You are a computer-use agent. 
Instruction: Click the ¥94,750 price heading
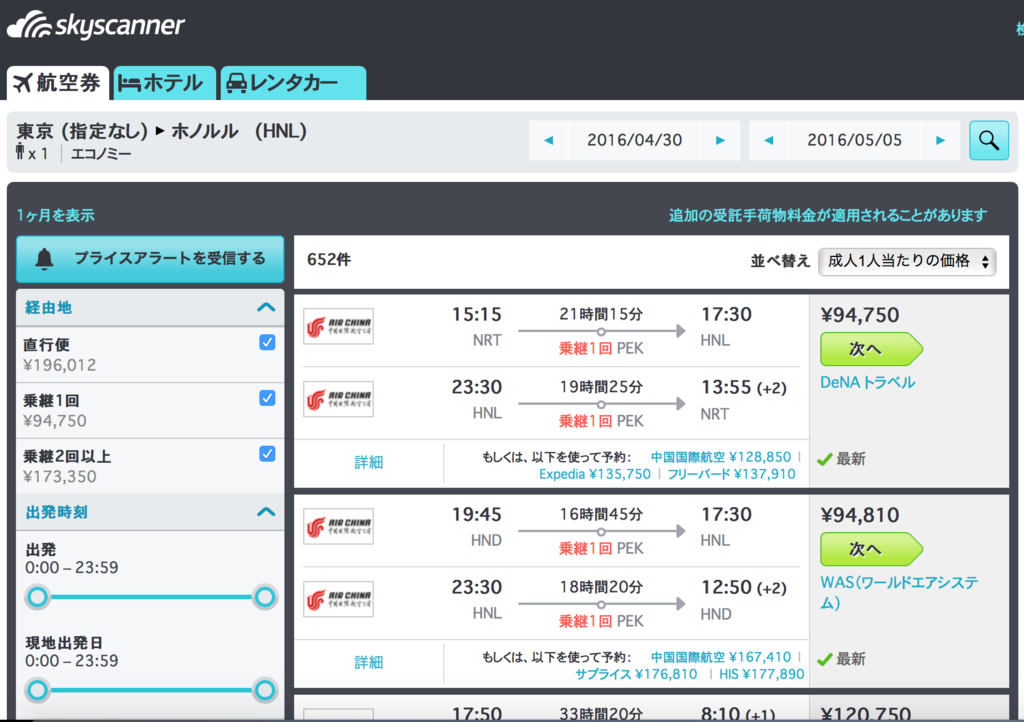click(860, 315)
